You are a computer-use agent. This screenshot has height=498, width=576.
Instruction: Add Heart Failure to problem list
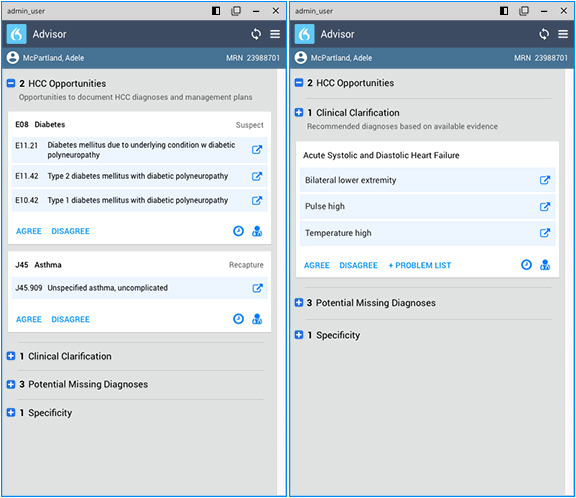pos(420,265)
